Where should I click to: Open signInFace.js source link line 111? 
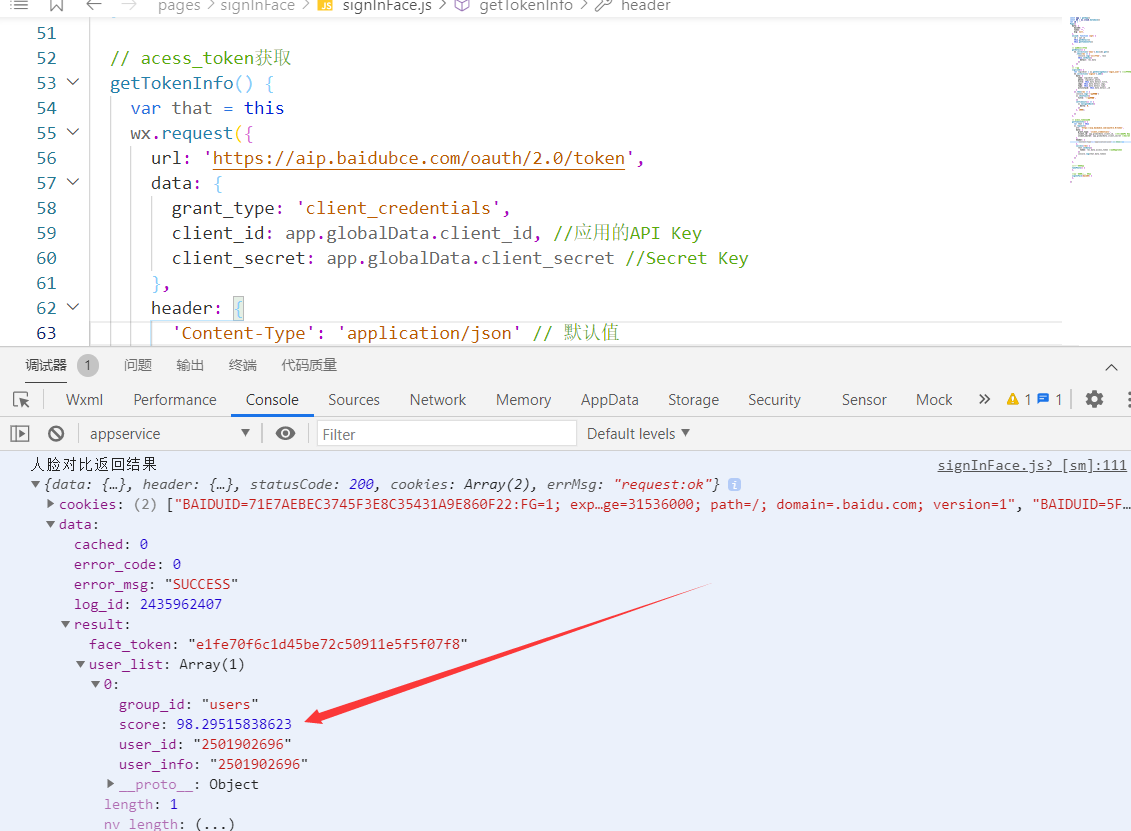pyautogui.click(x=1031, y=465)
